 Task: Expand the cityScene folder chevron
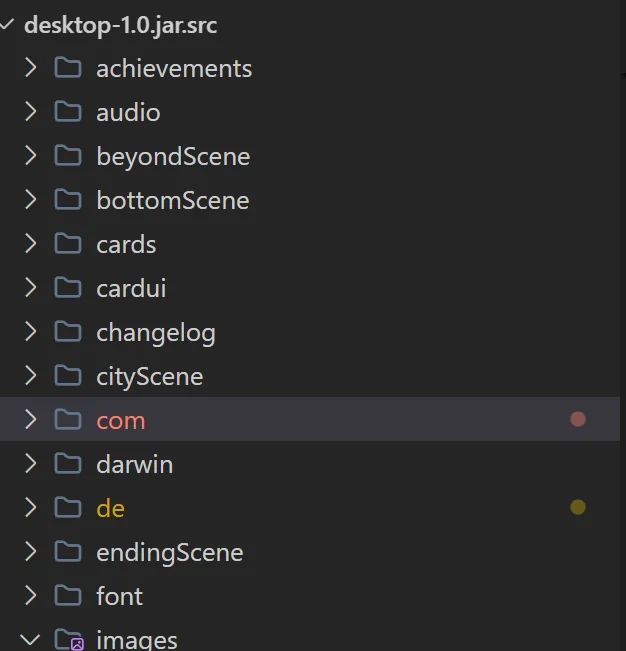coord(31,376)
